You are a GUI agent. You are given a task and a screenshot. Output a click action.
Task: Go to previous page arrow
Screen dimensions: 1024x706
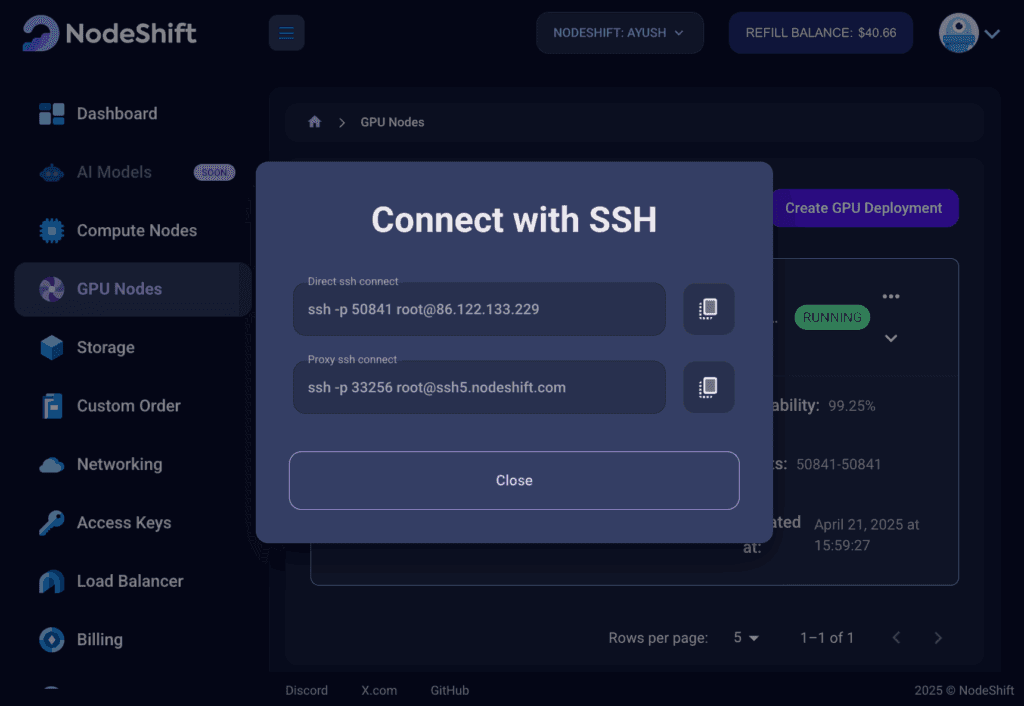coord(896,637)
